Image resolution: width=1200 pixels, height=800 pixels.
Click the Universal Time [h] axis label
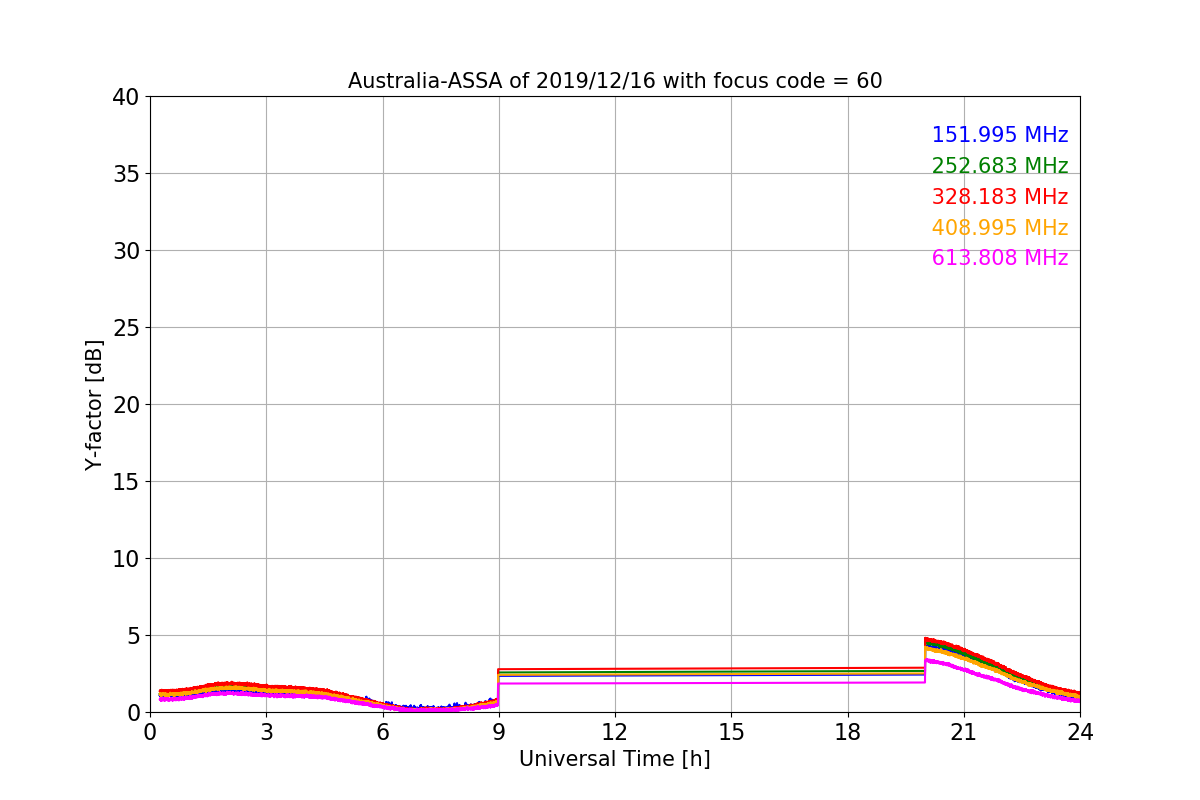point(615,759)
